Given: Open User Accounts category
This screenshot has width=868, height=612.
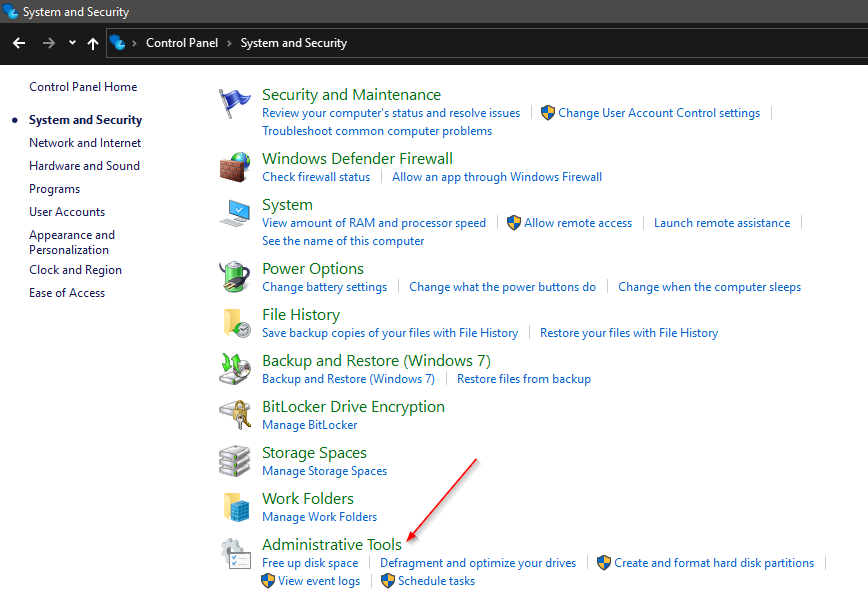Looking at the screenshot, I should click(67, 212).
